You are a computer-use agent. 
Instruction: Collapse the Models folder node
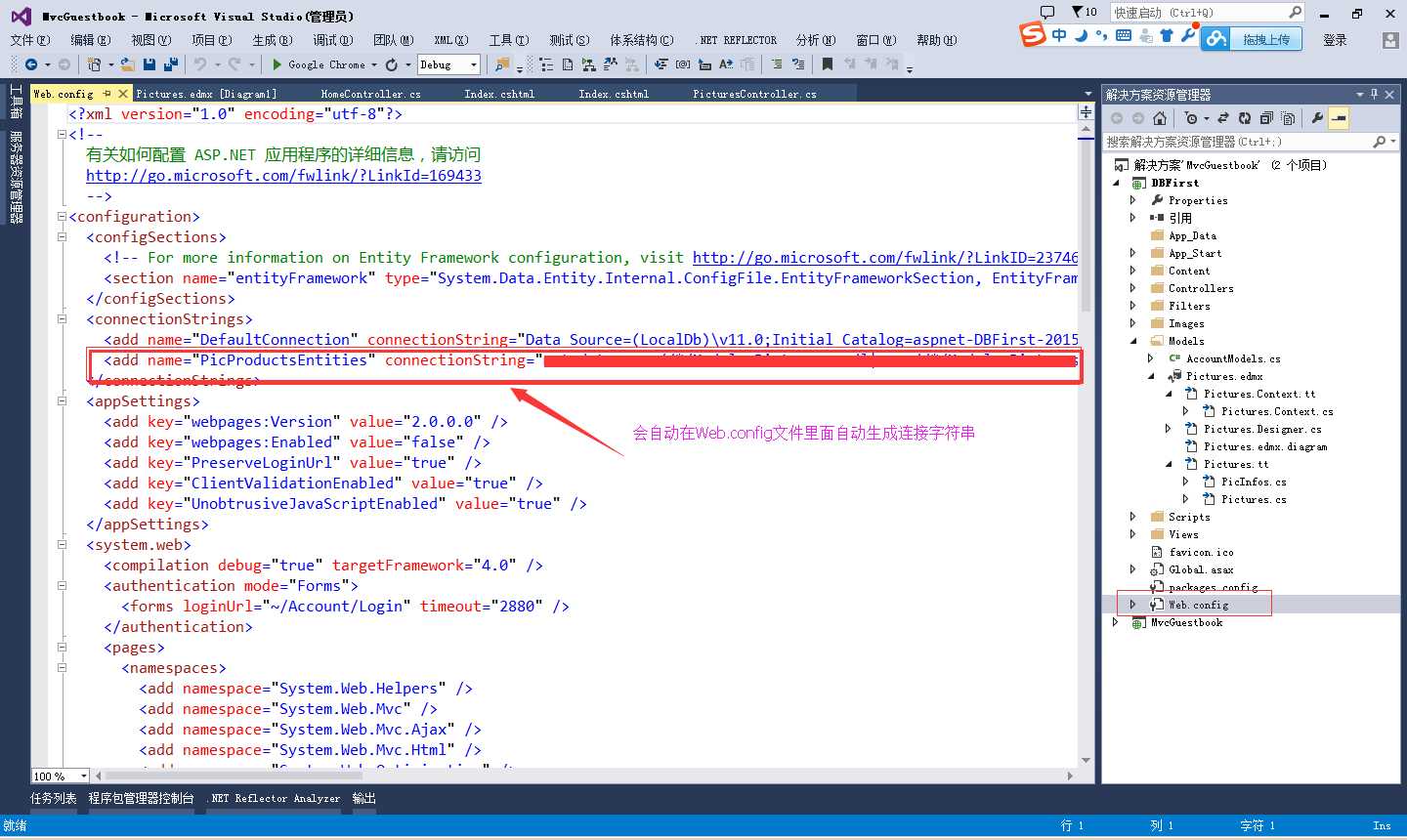point(1133,341)
